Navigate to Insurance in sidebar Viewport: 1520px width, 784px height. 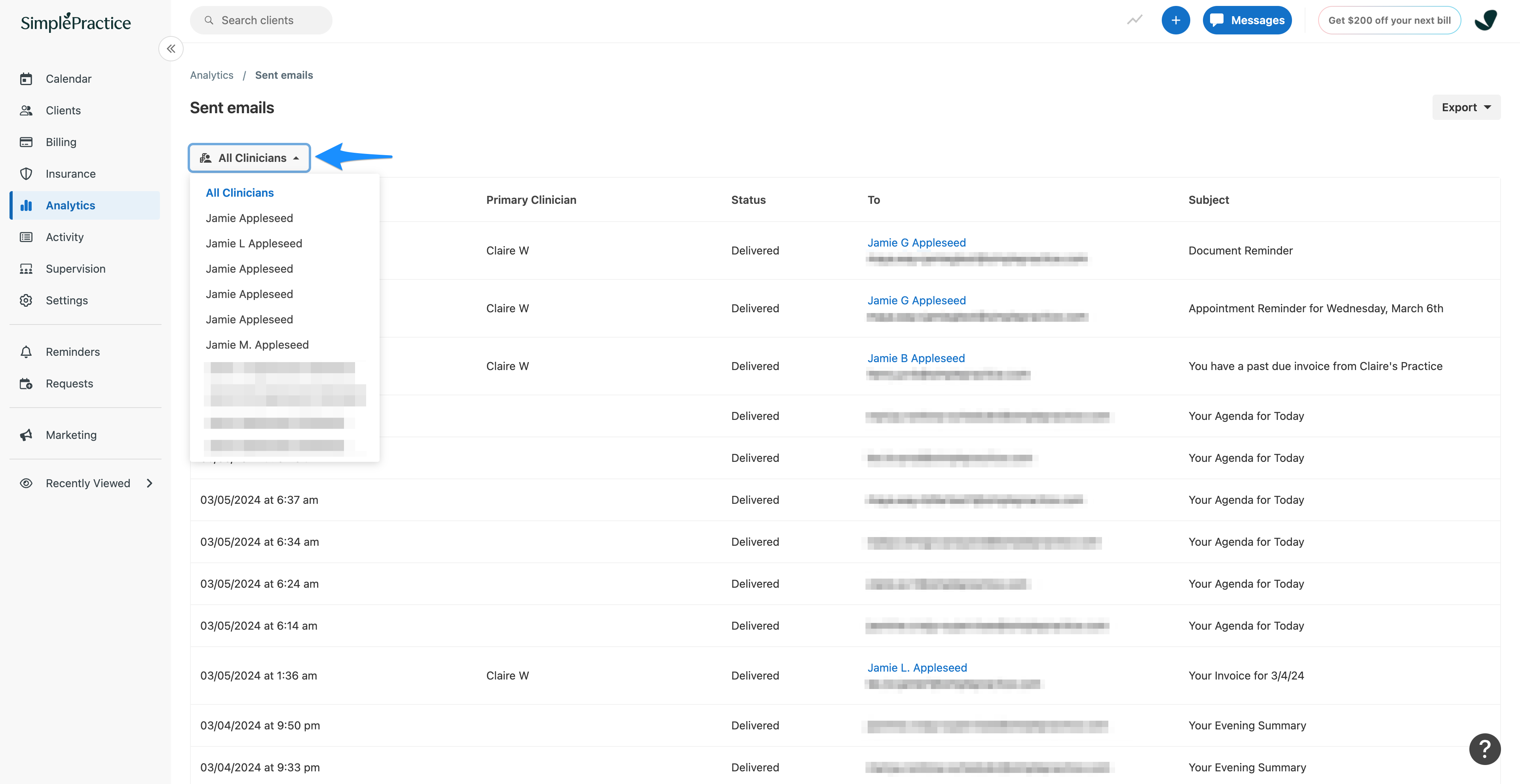click(x=70, y=174)
